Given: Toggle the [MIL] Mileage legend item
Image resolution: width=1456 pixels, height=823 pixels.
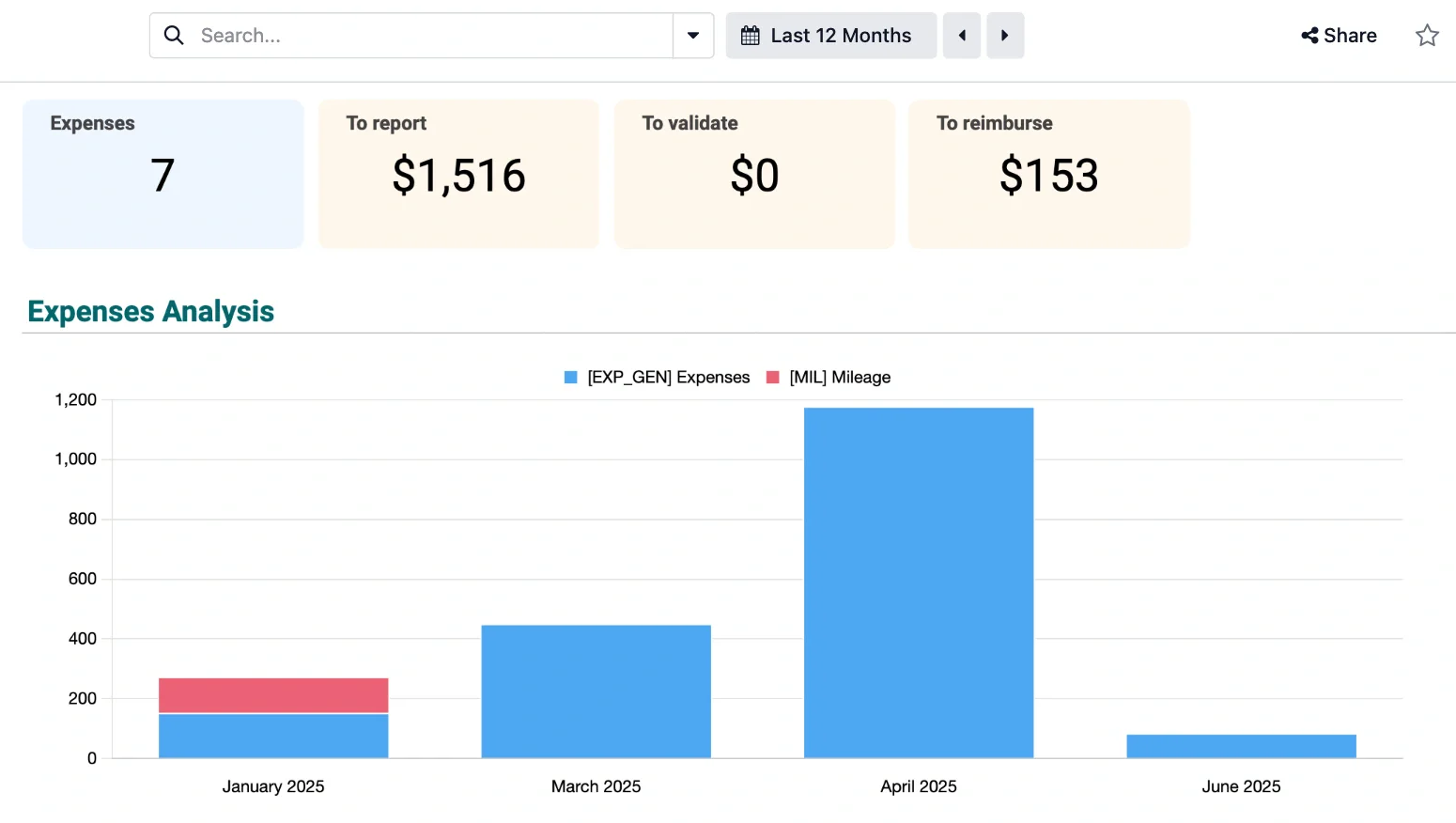Looking at the screenshot, I should (x=829, y=378).
